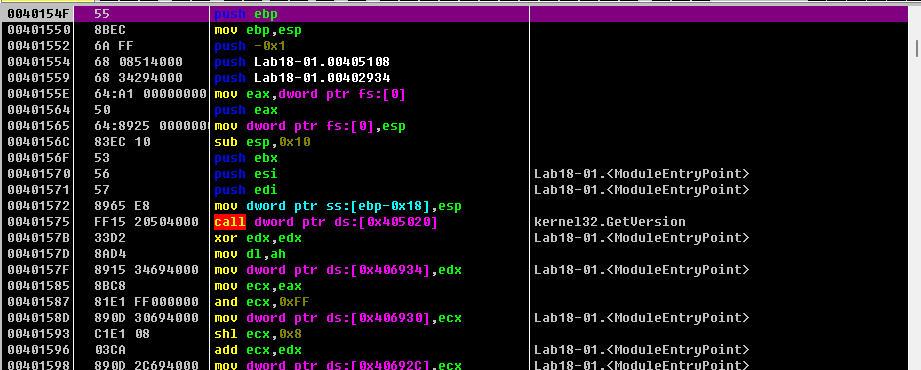Image resolution: width=921 pixels, height=370 pixels.
Task: Click ModuleEntryPoint comment on push edi row
Action: click(x=641, y=190)
